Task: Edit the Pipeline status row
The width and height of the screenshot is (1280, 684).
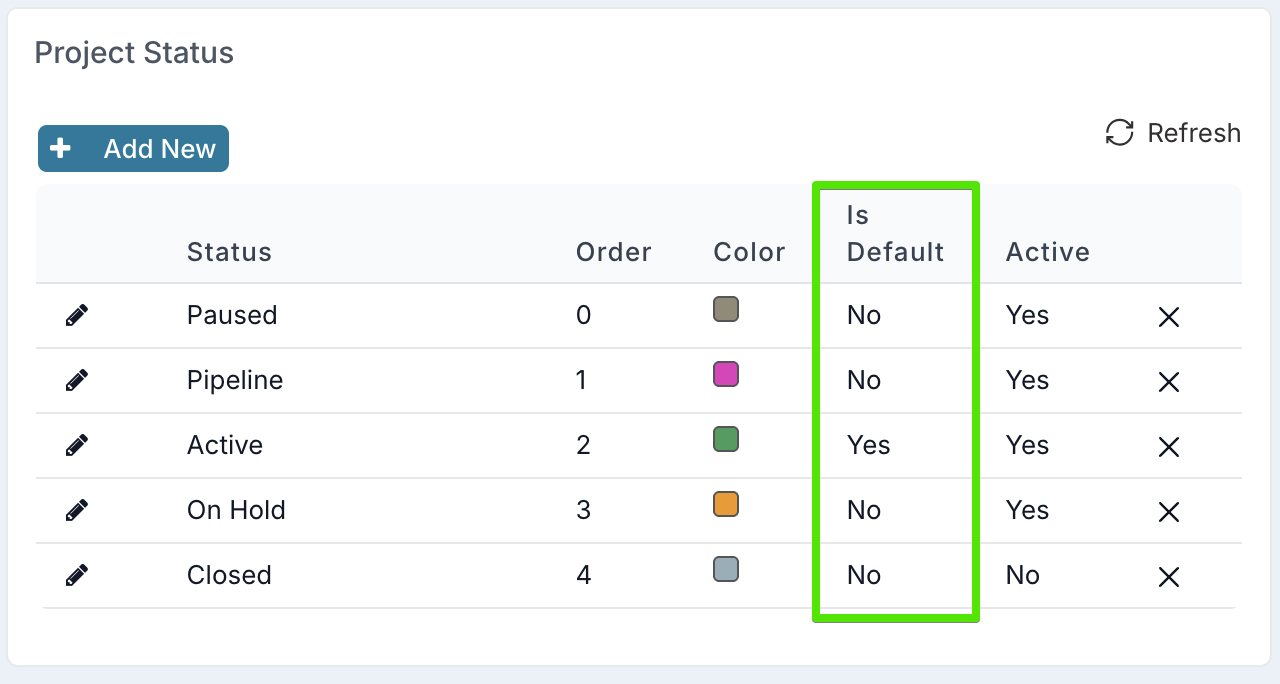Action: (x=77, y=381)
